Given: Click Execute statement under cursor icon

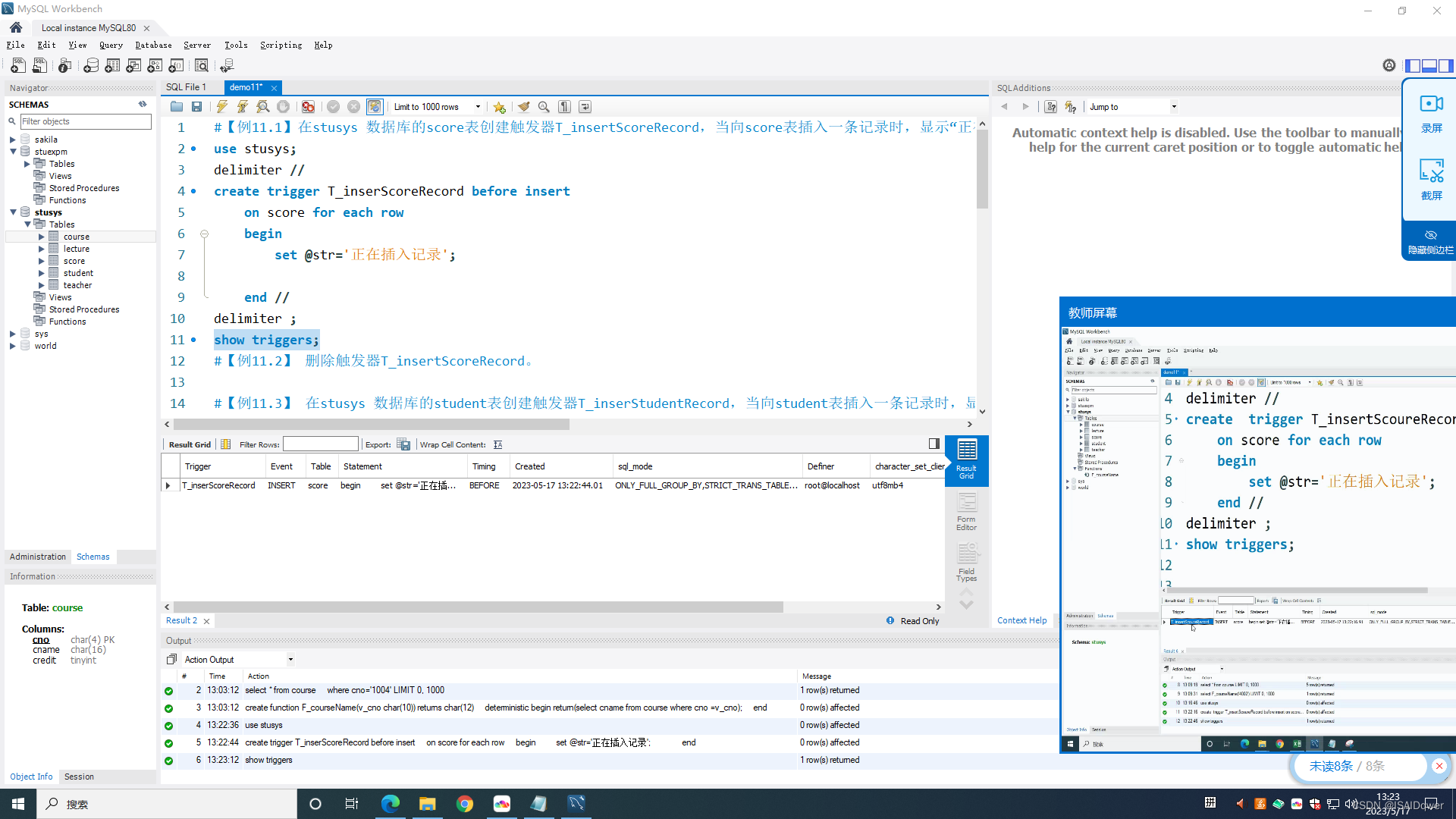Looking at the screenshot, I should [242, 107].
